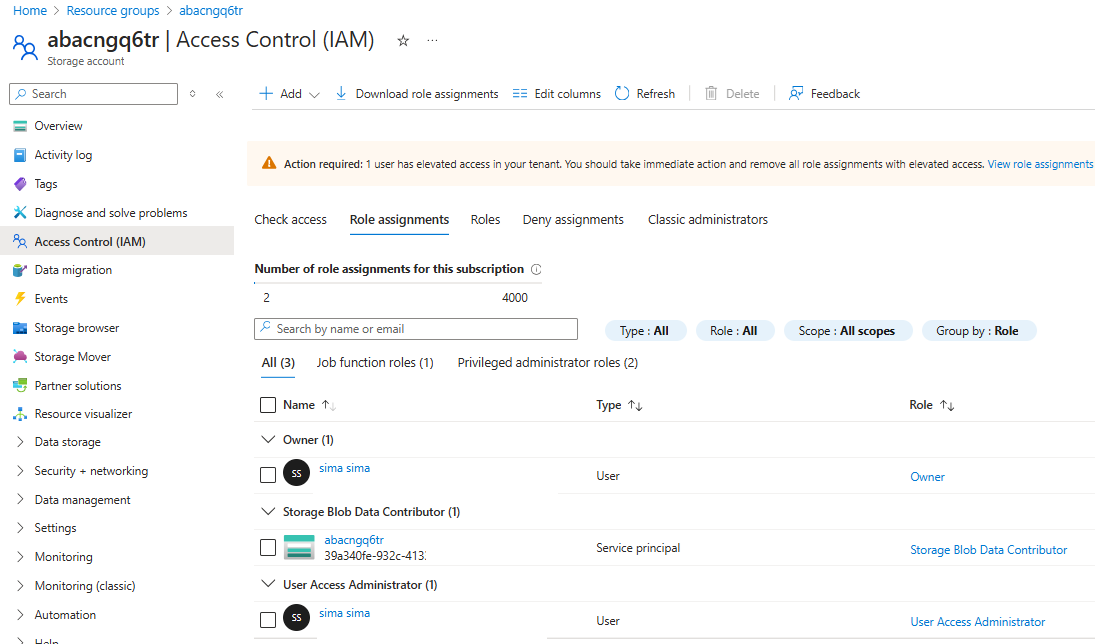Click the Partner solutions icon
This screenshot has height=644, width=1095.
pos(20,386)
